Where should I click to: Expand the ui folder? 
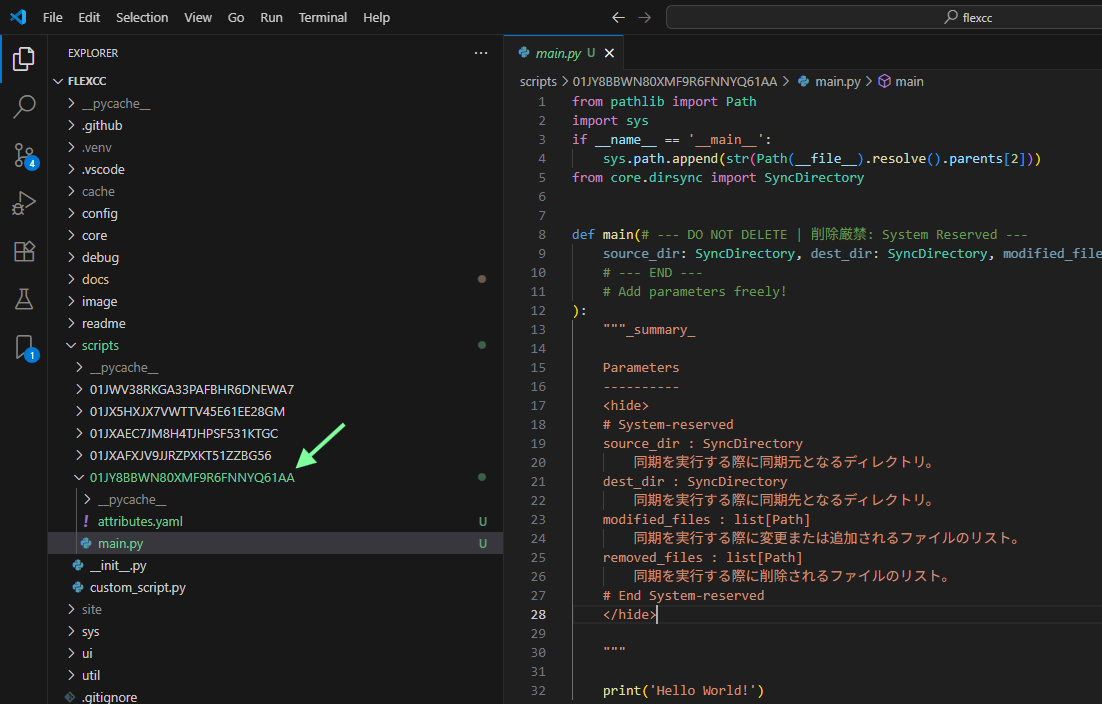tap(275, 653)
